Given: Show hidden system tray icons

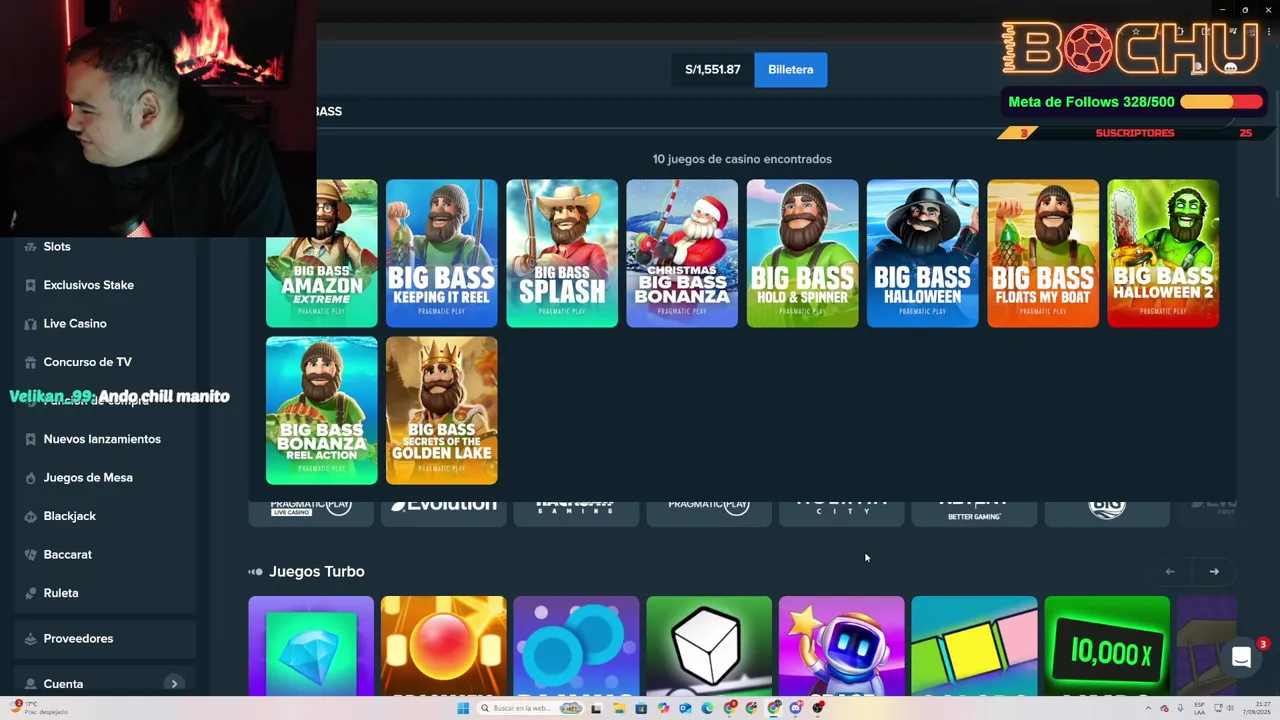Looking at the screenshot, I should coord(1148,708).
